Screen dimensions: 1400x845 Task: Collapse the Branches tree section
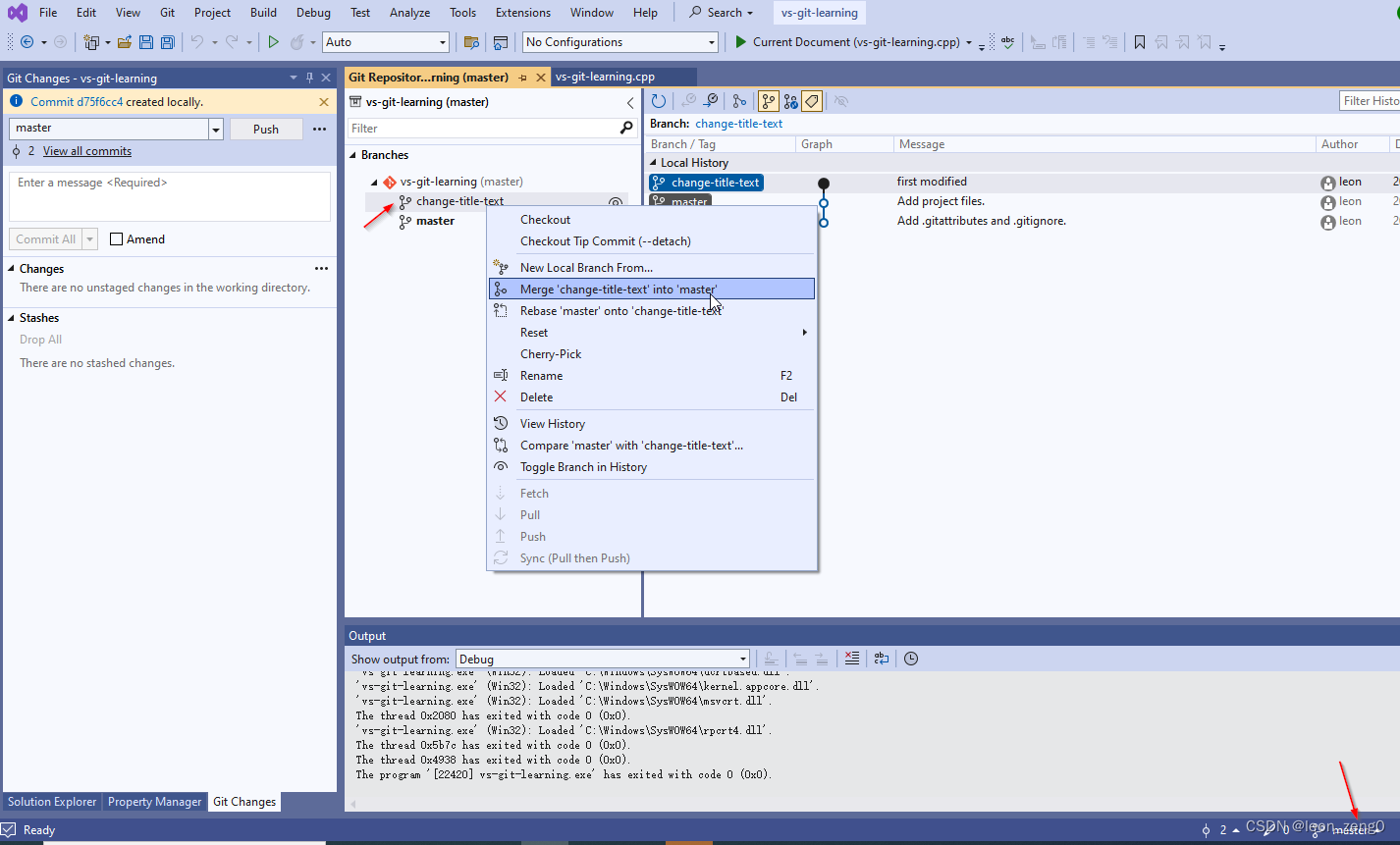[353, 155]
